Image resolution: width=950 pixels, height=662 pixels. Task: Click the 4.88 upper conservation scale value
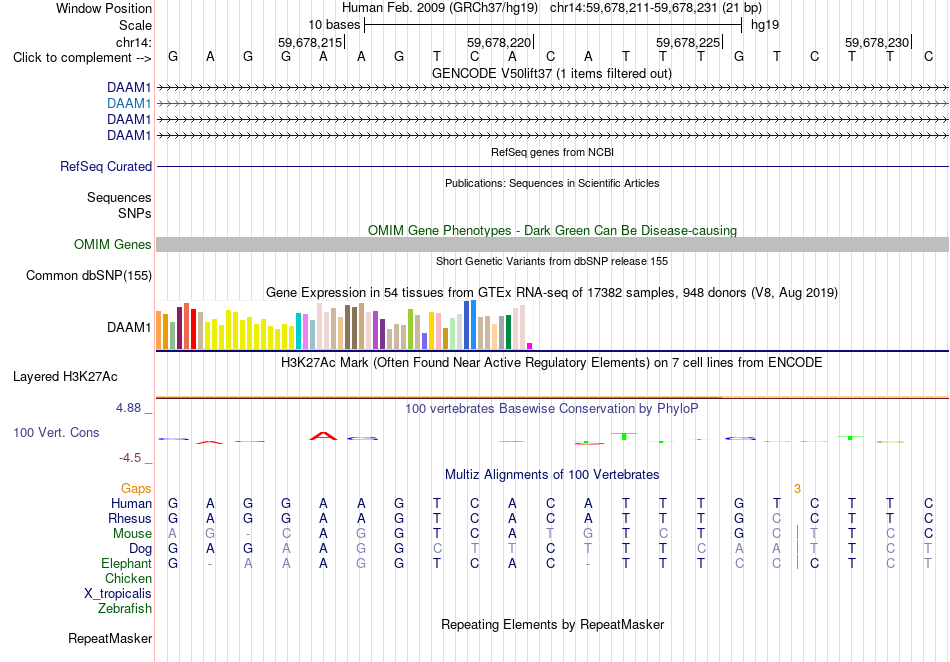(128, 408)
